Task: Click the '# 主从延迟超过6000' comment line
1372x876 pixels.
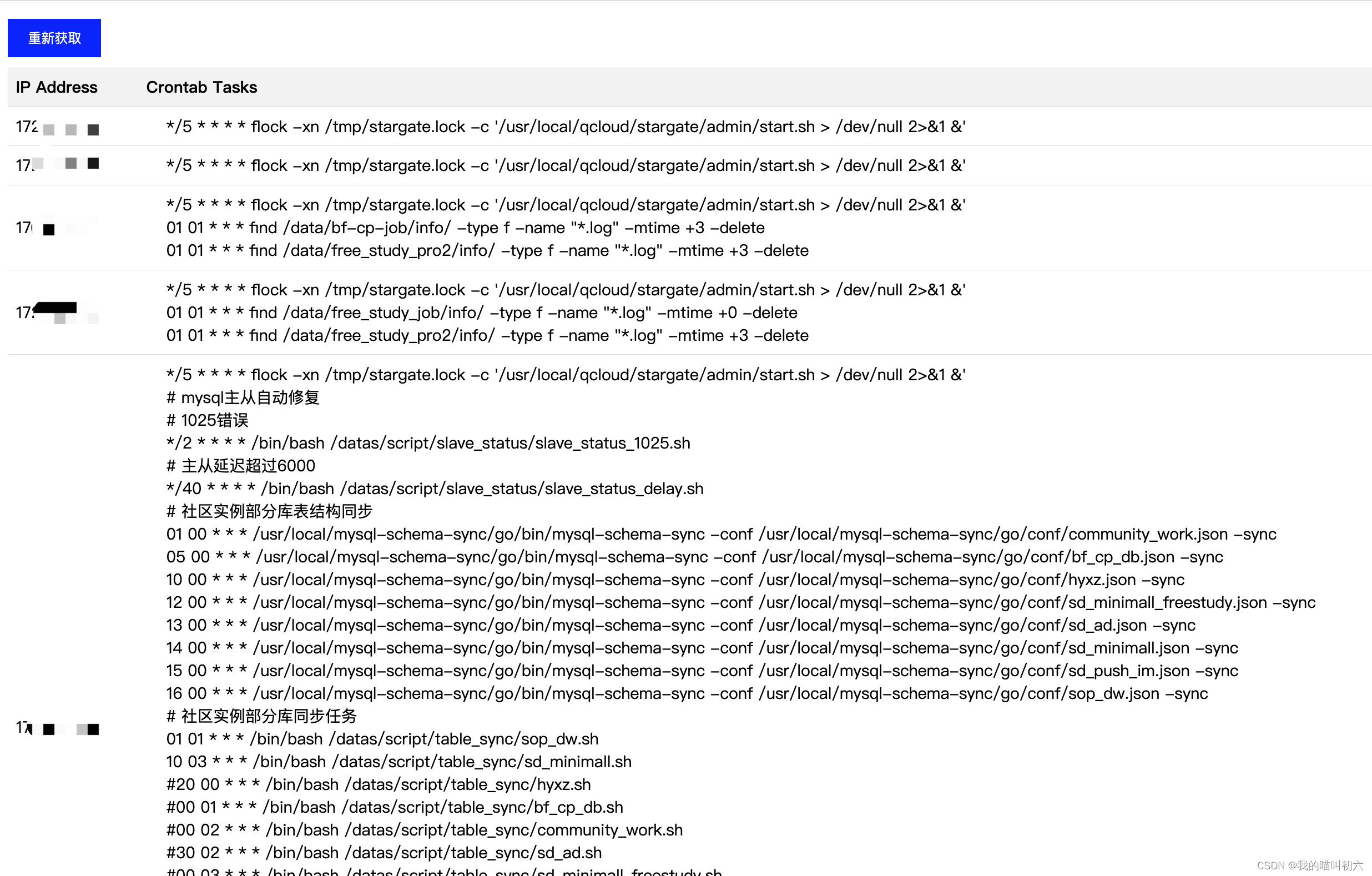Action: pyautogui.click(x=240, y=466)
